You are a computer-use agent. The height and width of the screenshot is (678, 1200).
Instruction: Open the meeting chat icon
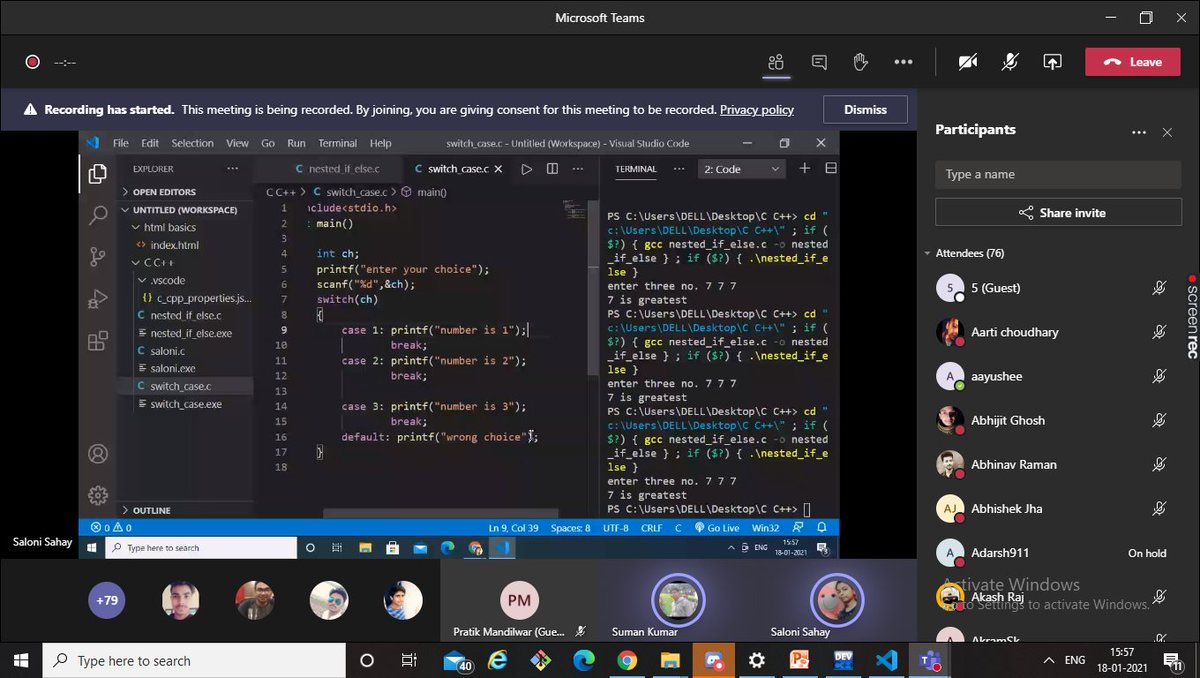click(x=819, y=62)
